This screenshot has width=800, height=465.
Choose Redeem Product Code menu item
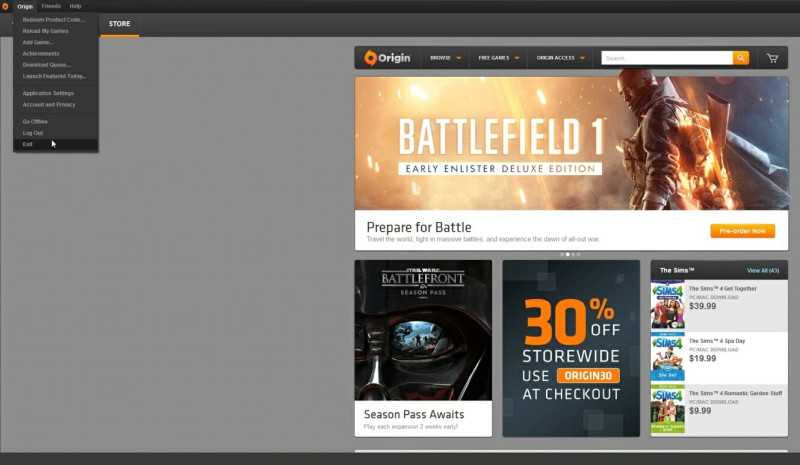pyautogui.click(x=56, y=19)
